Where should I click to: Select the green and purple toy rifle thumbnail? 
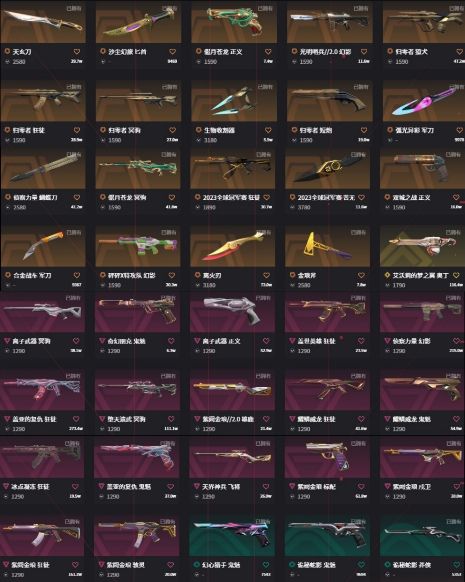[138, 246]
